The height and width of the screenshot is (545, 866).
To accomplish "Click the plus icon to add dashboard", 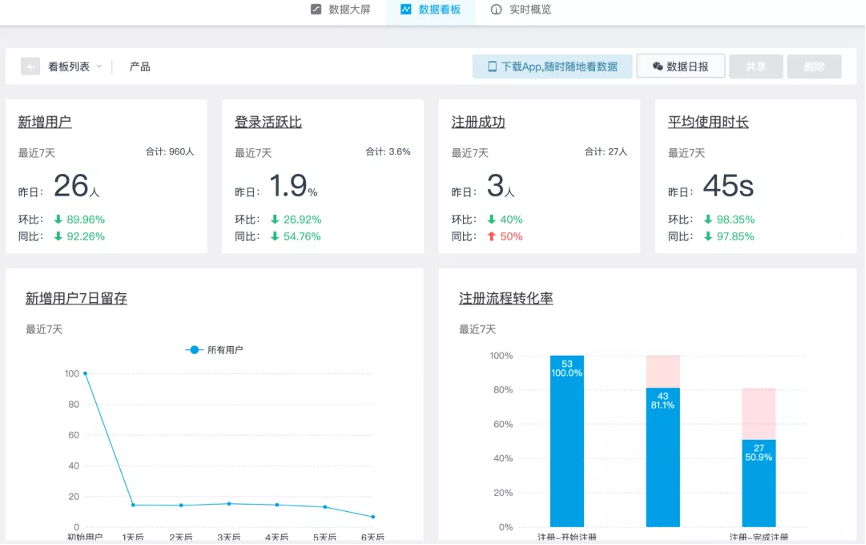I will pyautogui.click(x=30, y=66).
